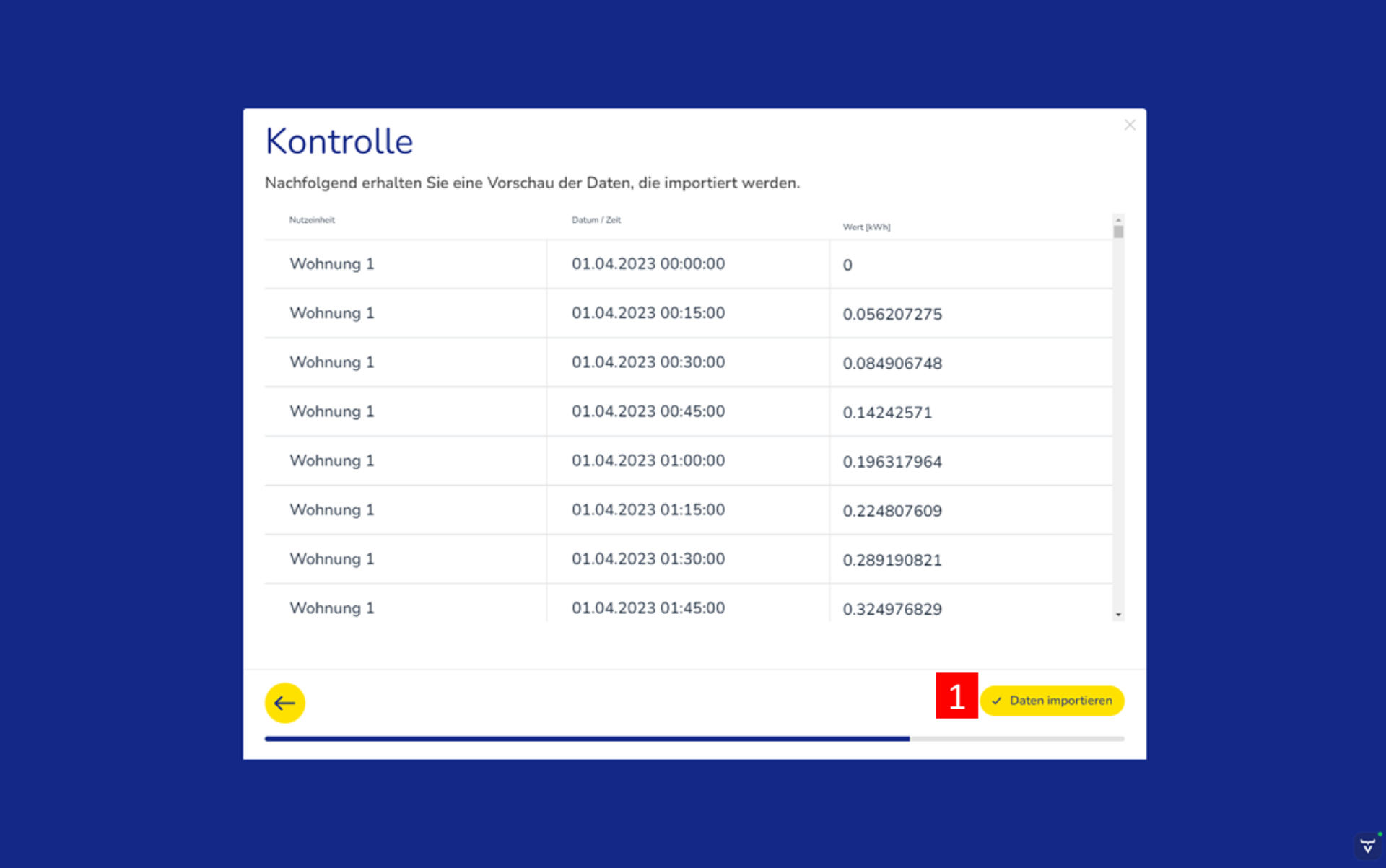Click the wizard progress bar
Screen dimensions: 1386x868
tap(693, 739)
